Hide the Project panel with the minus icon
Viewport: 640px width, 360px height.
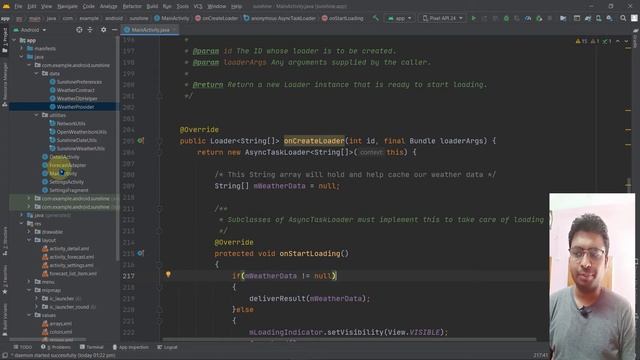(x=114, y=30)
